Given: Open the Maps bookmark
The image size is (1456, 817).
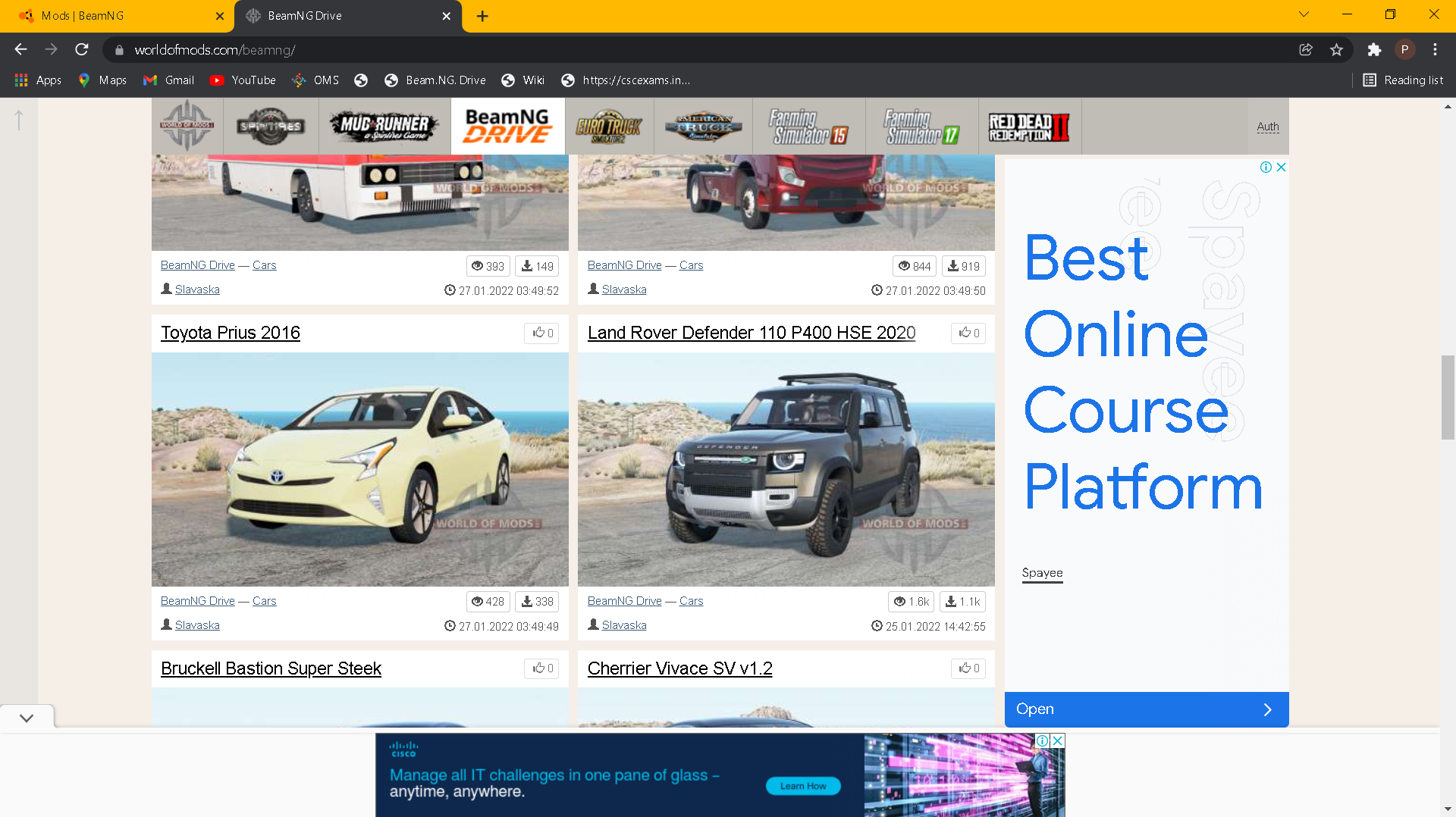Looking at the screenshot, I should (x=102, y=80).
